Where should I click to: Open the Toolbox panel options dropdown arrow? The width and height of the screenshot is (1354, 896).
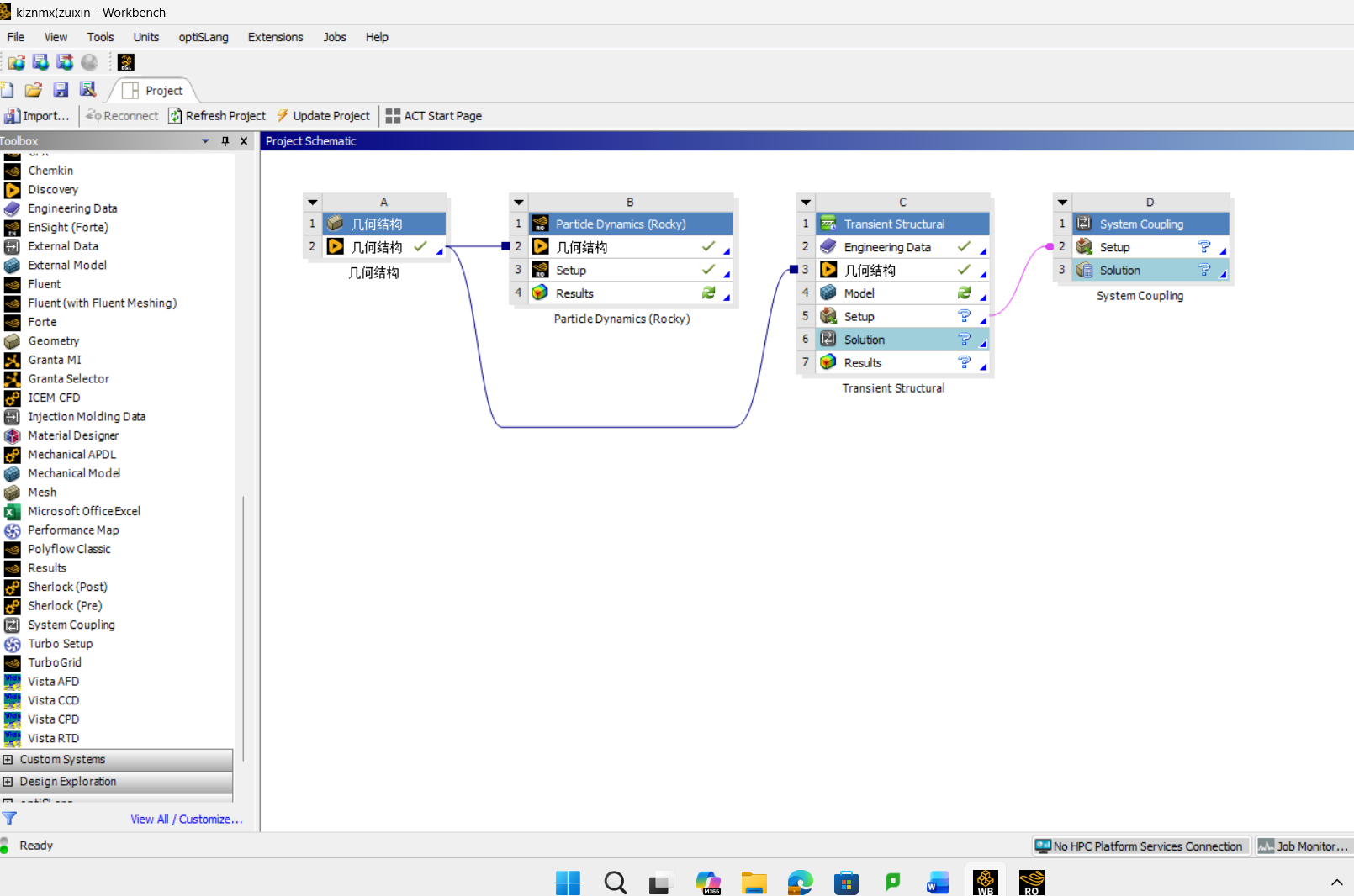tap(205, 141)
